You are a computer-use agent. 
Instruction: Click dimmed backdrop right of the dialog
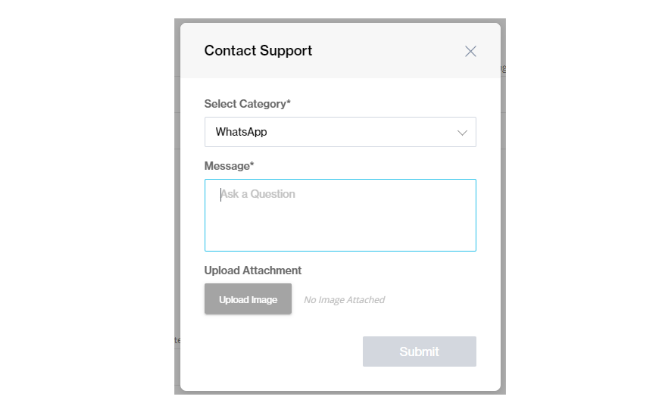[x=503, y=200]
